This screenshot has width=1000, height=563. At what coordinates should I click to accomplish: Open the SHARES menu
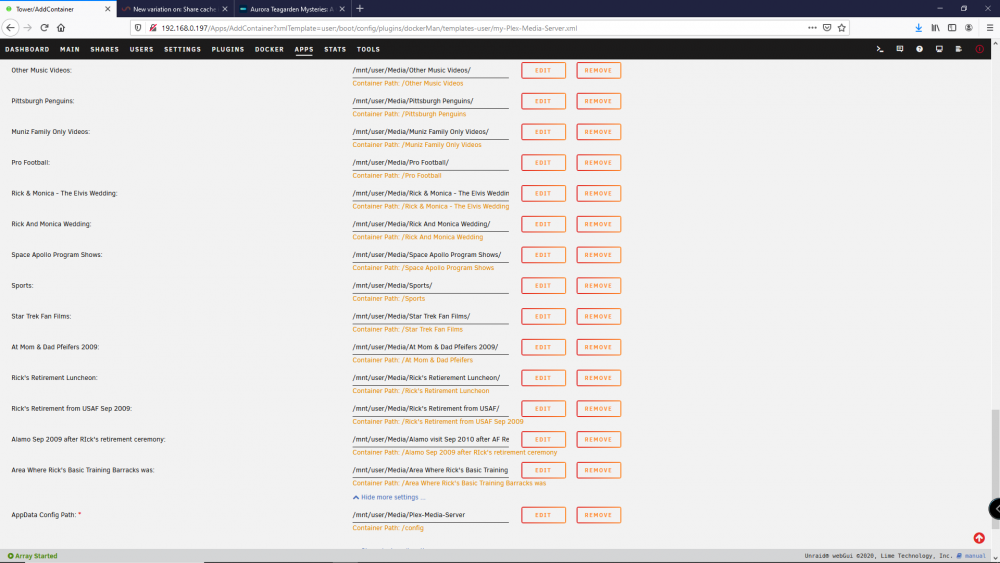105,49
